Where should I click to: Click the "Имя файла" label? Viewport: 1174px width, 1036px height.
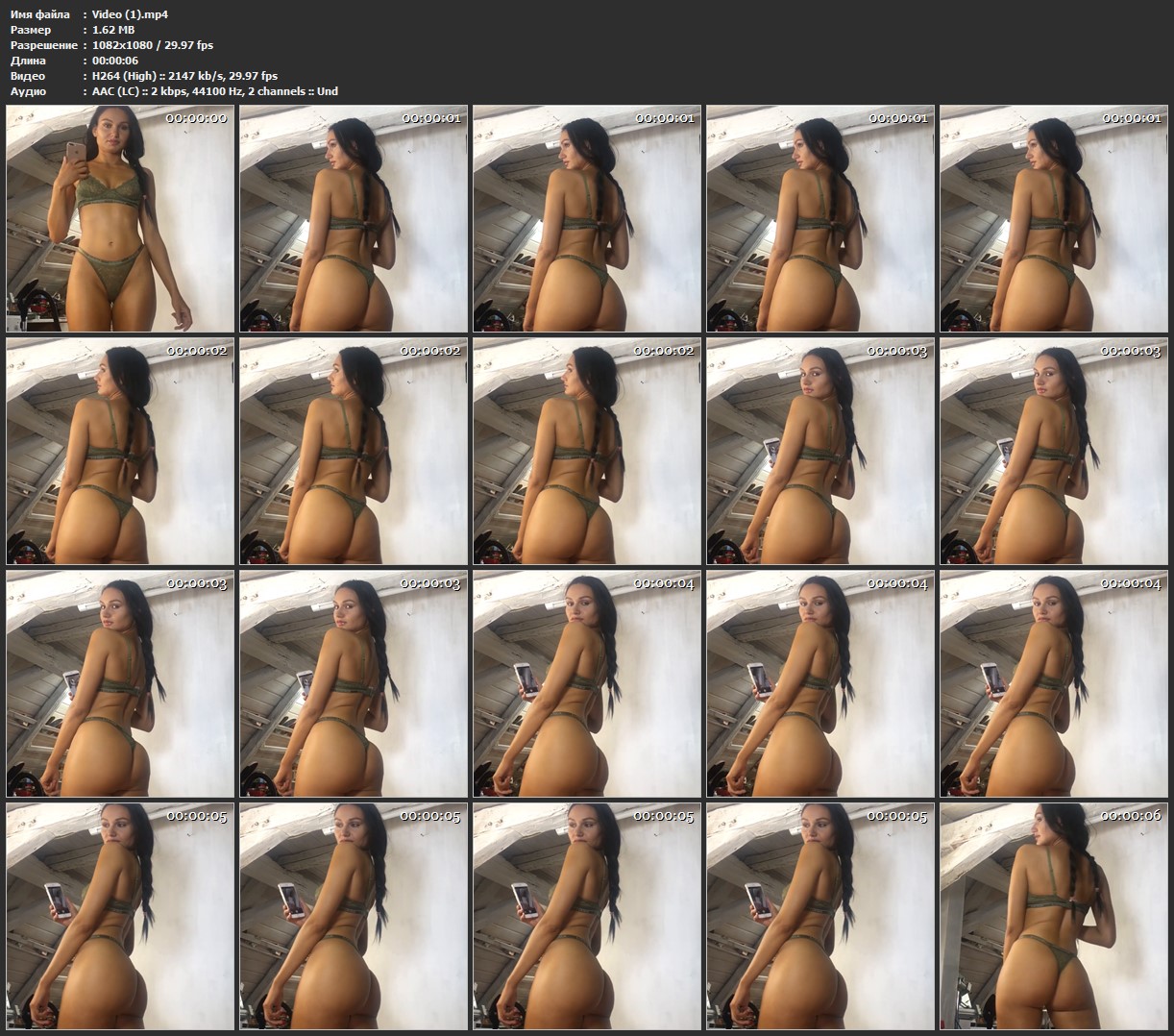(39, 14)
